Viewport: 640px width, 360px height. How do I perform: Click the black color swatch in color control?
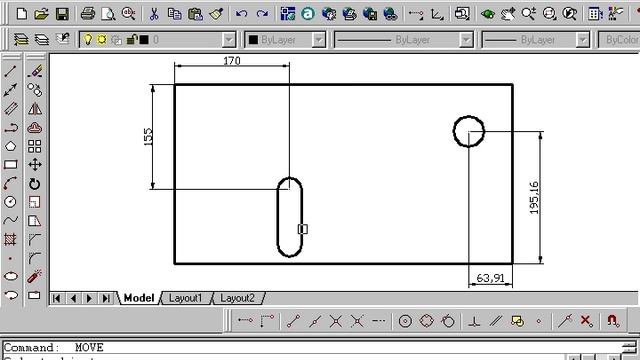253,40
